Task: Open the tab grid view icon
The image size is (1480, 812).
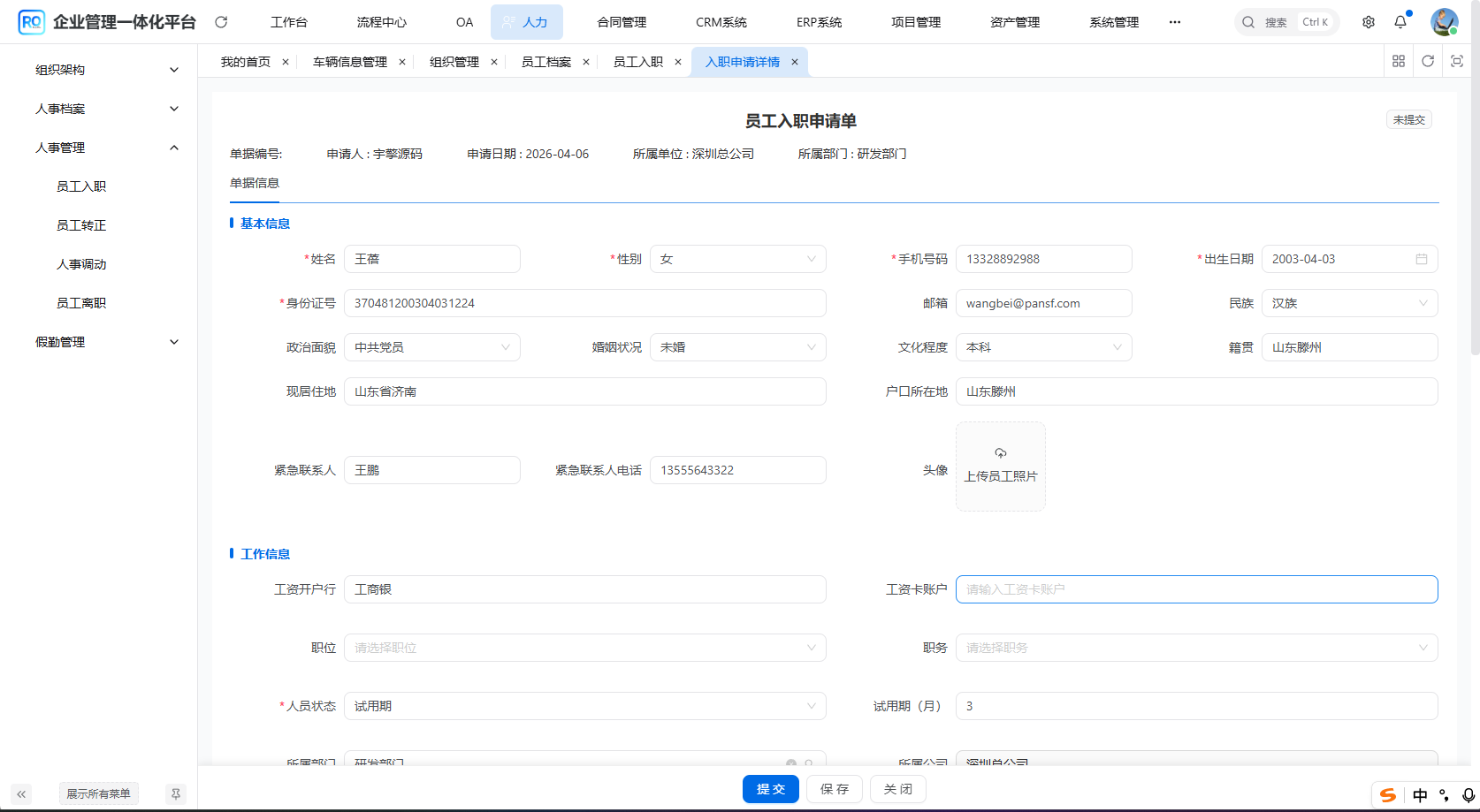Action: tap(1399, 61)
